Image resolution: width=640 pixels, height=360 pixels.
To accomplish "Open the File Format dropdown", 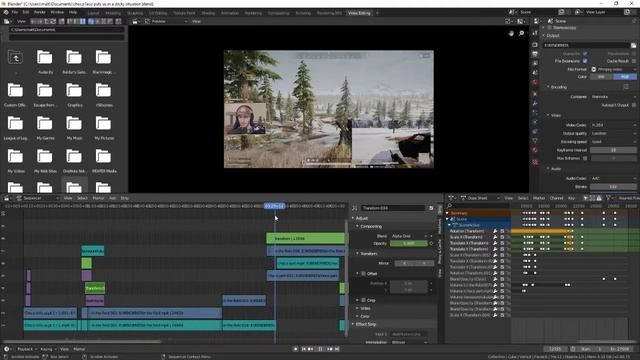I will [x=613, y=69].
